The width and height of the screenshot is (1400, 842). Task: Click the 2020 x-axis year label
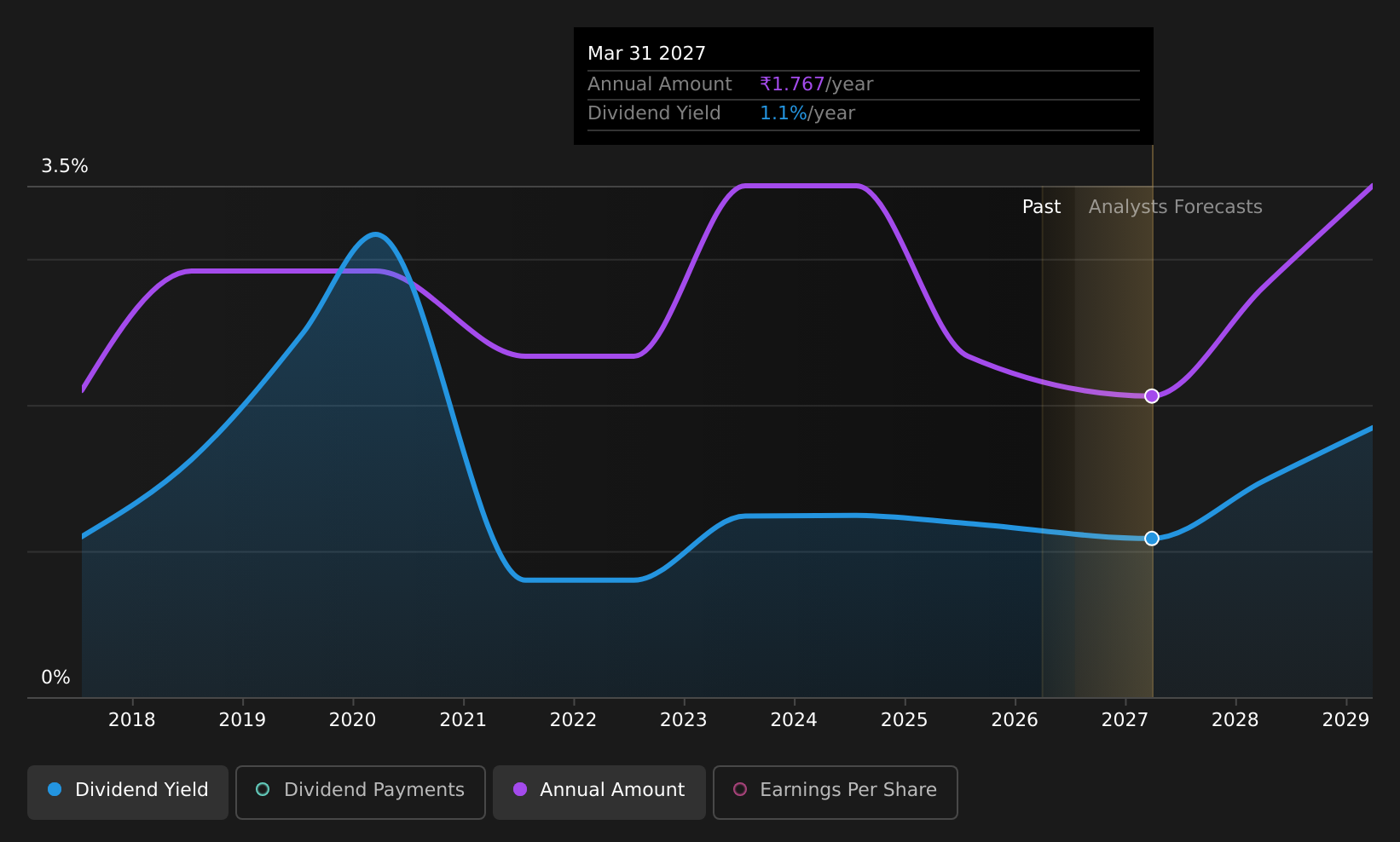tap(353, 720)
